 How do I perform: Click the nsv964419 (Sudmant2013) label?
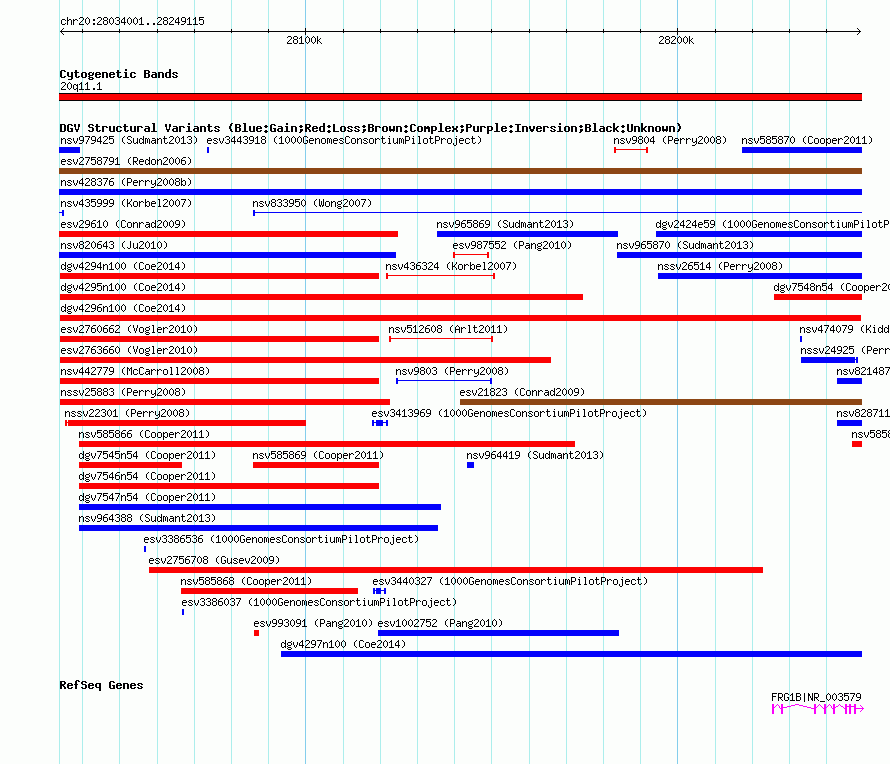pos(535,455)
